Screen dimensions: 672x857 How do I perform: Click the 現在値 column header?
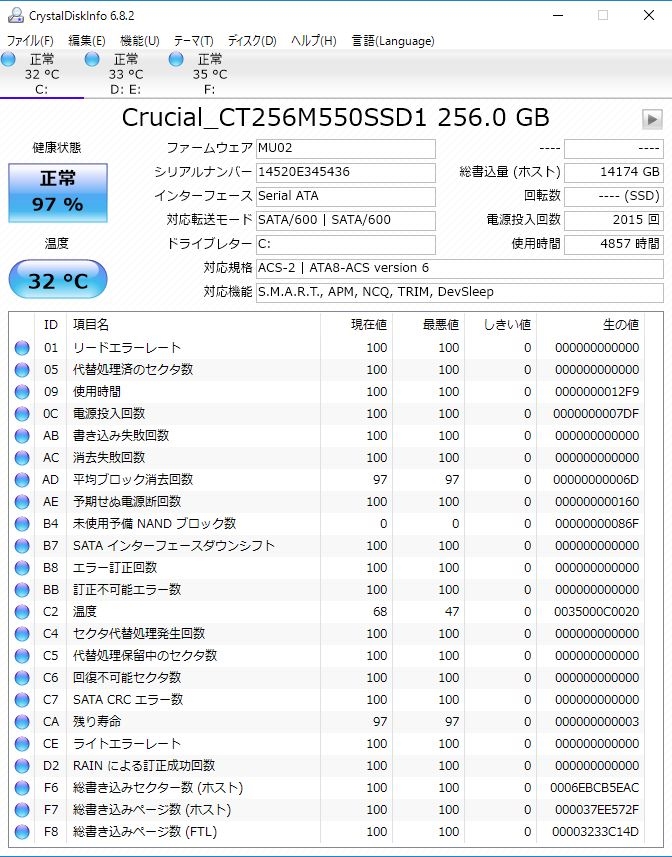pos(356,325)
